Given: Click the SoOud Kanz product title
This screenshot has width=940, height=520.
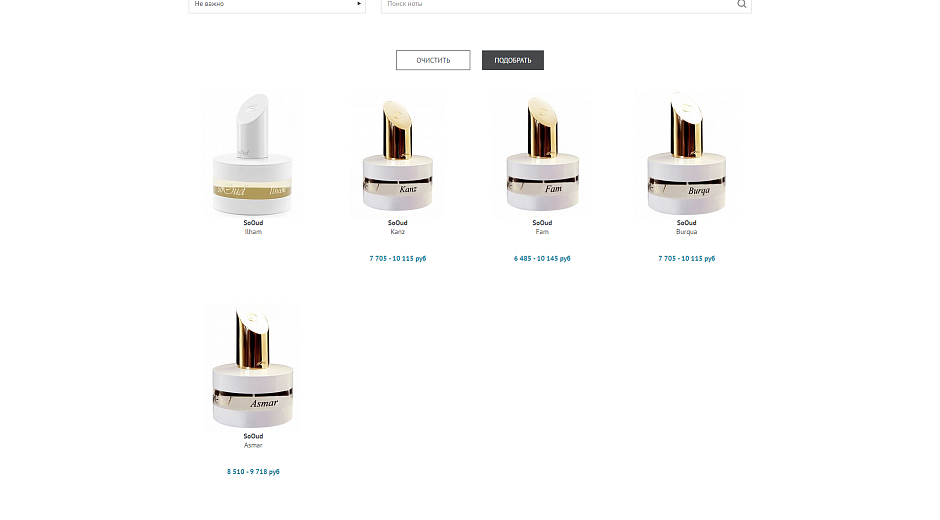Looking at the screenshot, I should (x=397, y=227).
